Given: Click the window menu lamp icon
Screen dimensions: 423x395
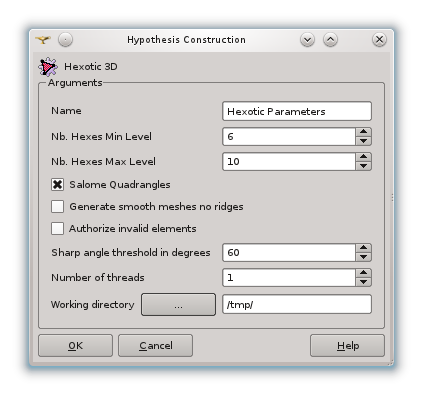Looking at the screenshot, I should [43, 40].
